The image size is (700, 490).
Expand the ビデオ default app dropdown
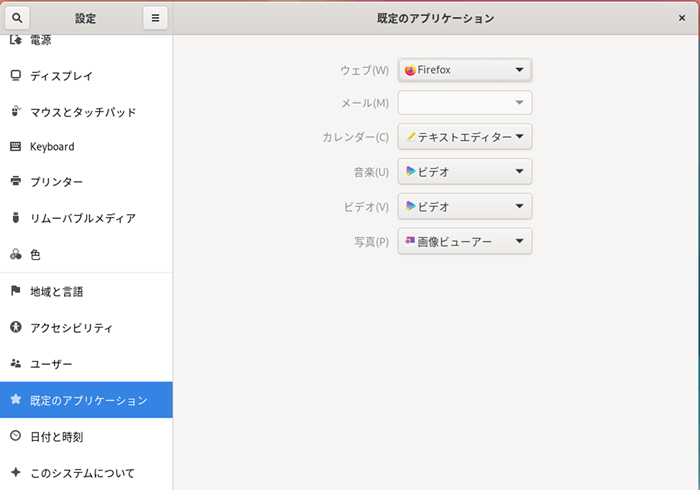point(465,207)
